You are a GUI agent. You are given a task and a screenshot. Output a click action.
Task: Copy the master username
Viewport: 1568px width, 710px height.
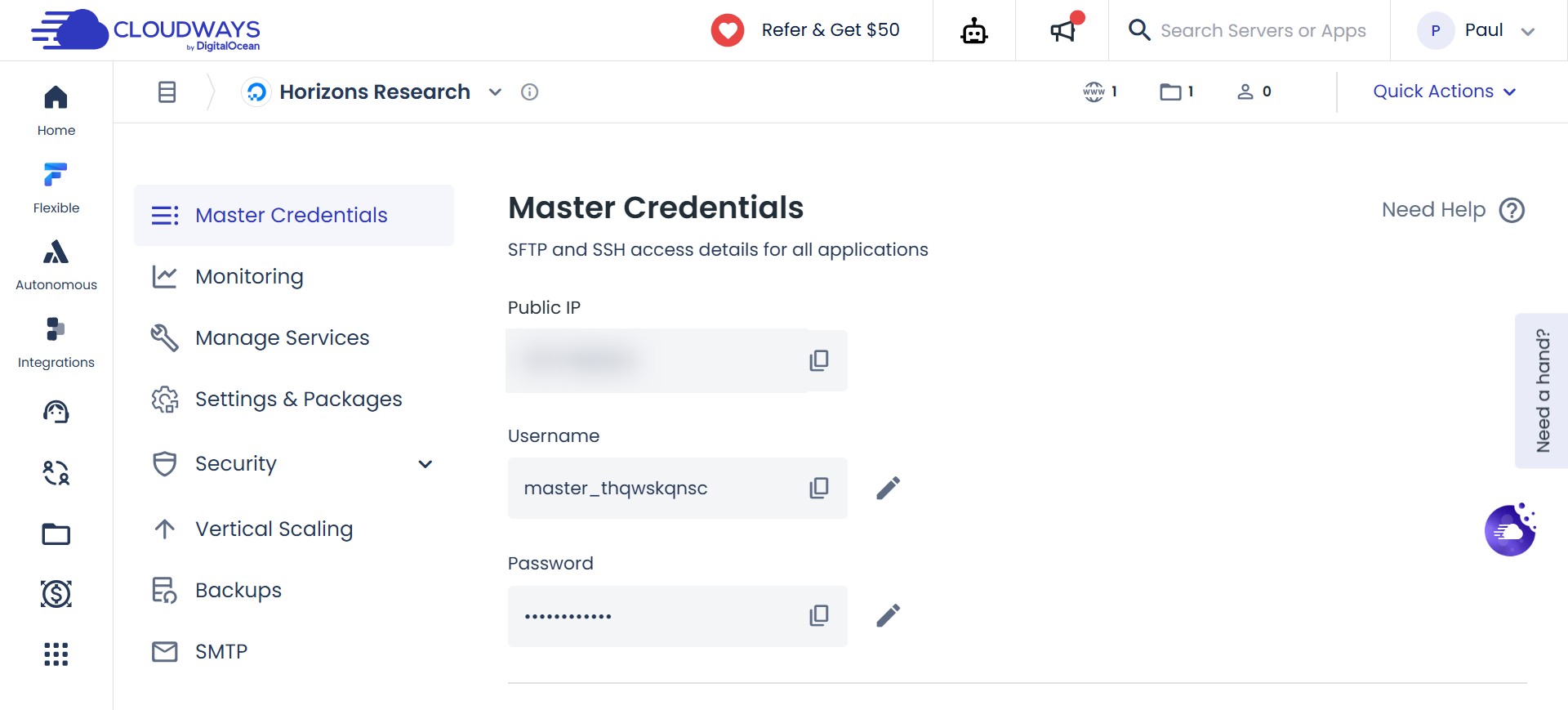point(819,488)
